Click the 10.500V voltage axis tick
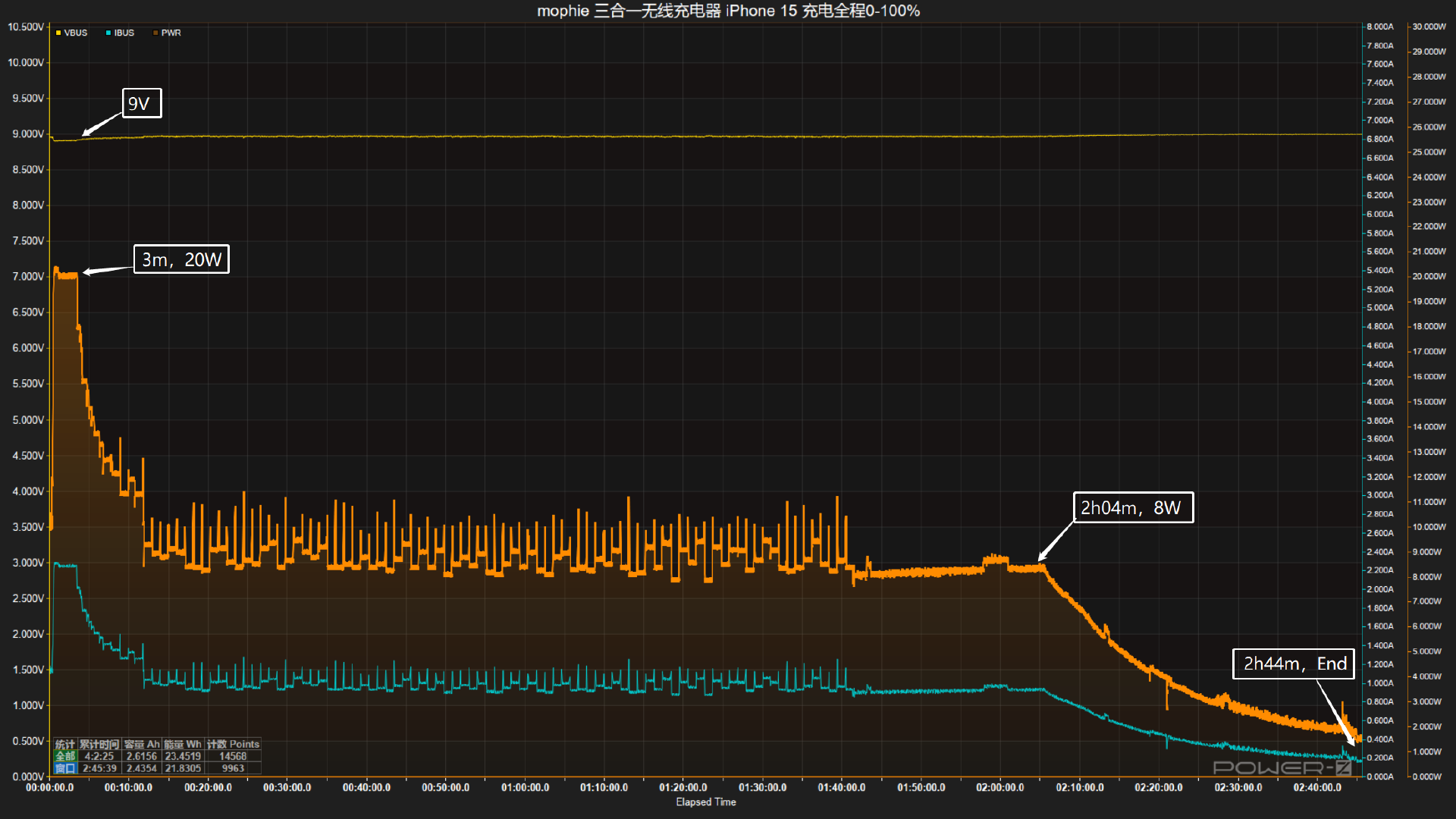The width and height of the screenshot is (1456, 819). coord(26,27)
